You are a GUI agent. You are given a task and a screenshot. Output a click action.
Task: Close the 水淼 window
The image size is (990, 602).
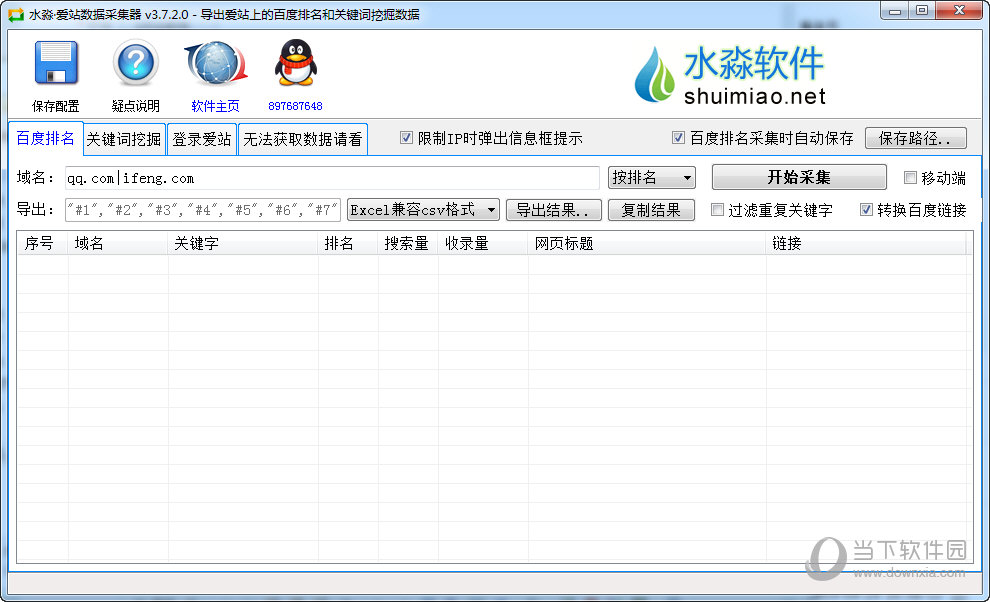(958, 11)
